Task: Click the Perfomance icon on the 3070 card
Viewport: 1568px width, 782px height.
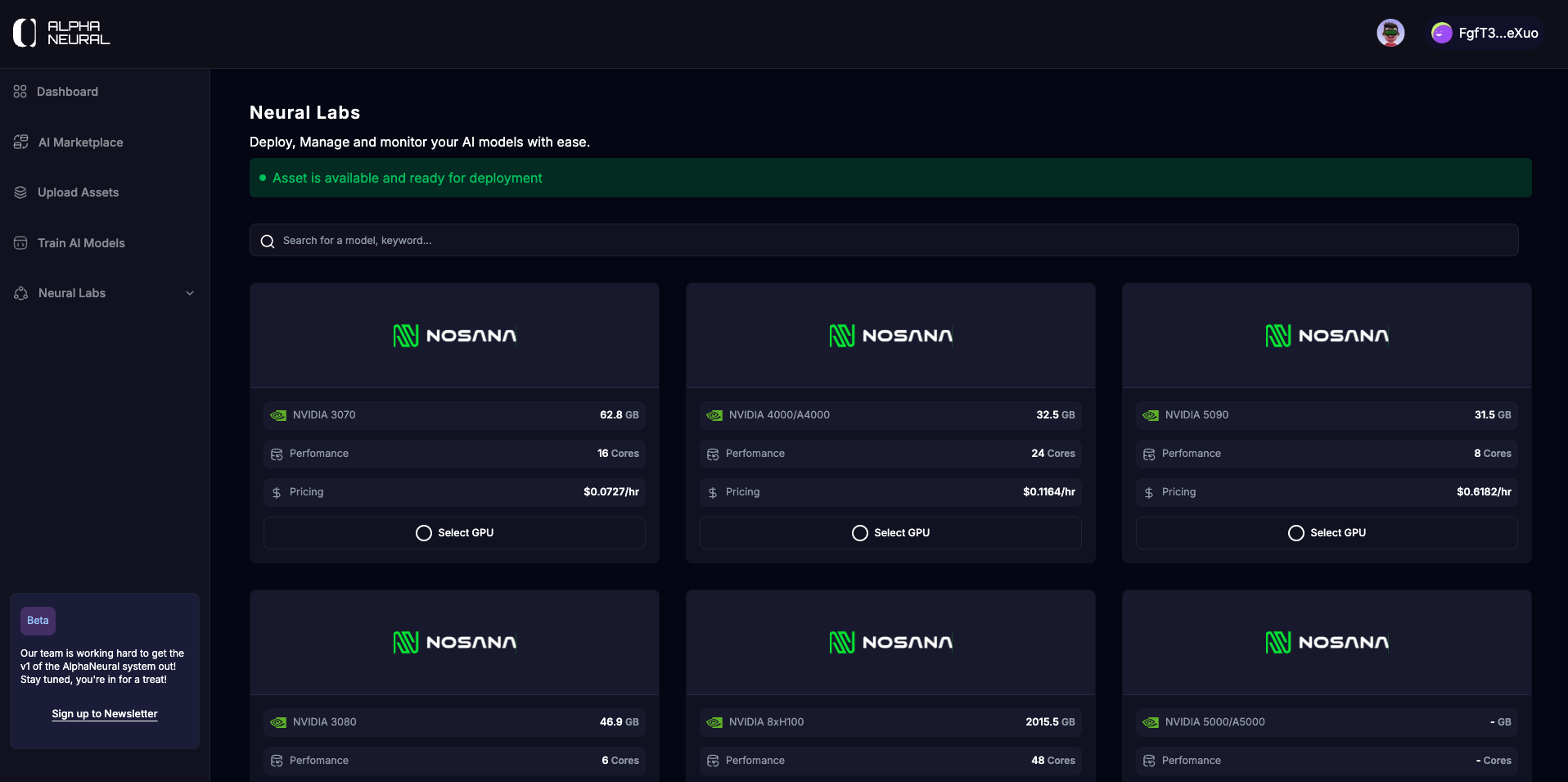Action: point(277,454)
